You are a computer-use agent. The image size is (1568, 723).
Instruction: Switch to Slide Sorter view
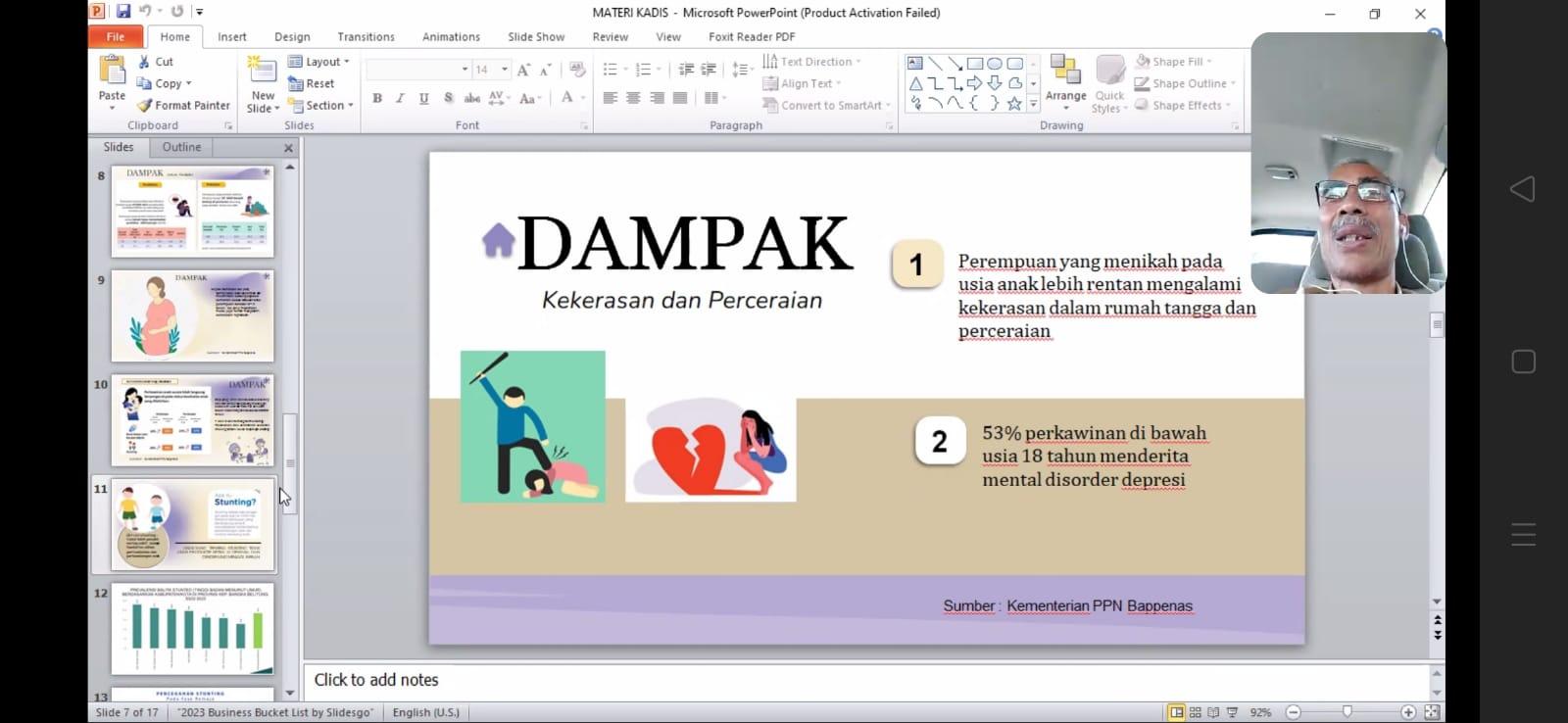click(1196, 712)
